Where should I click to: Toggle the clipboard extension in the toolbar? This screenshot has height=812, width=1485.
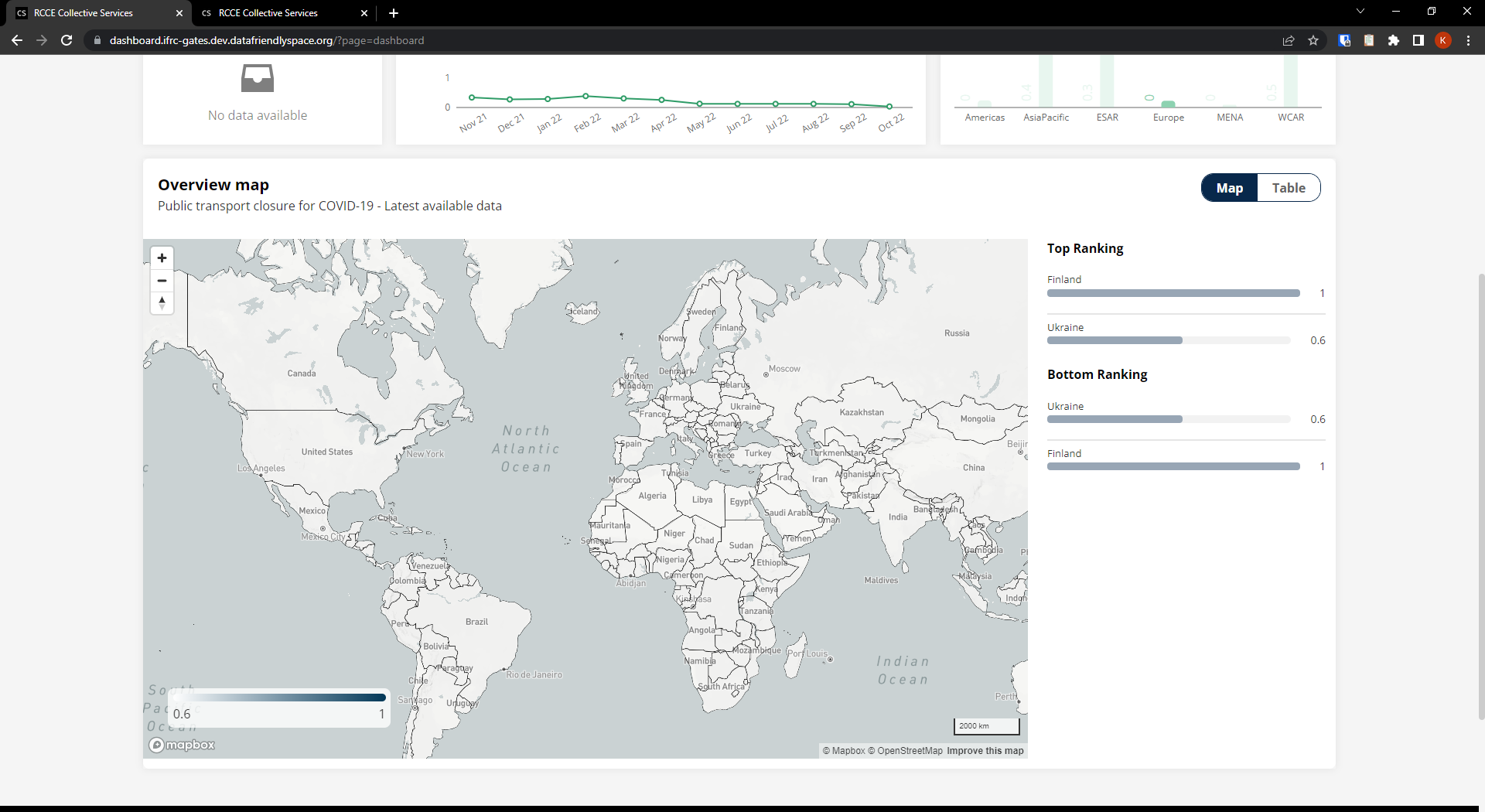[x=1369, y=40]
